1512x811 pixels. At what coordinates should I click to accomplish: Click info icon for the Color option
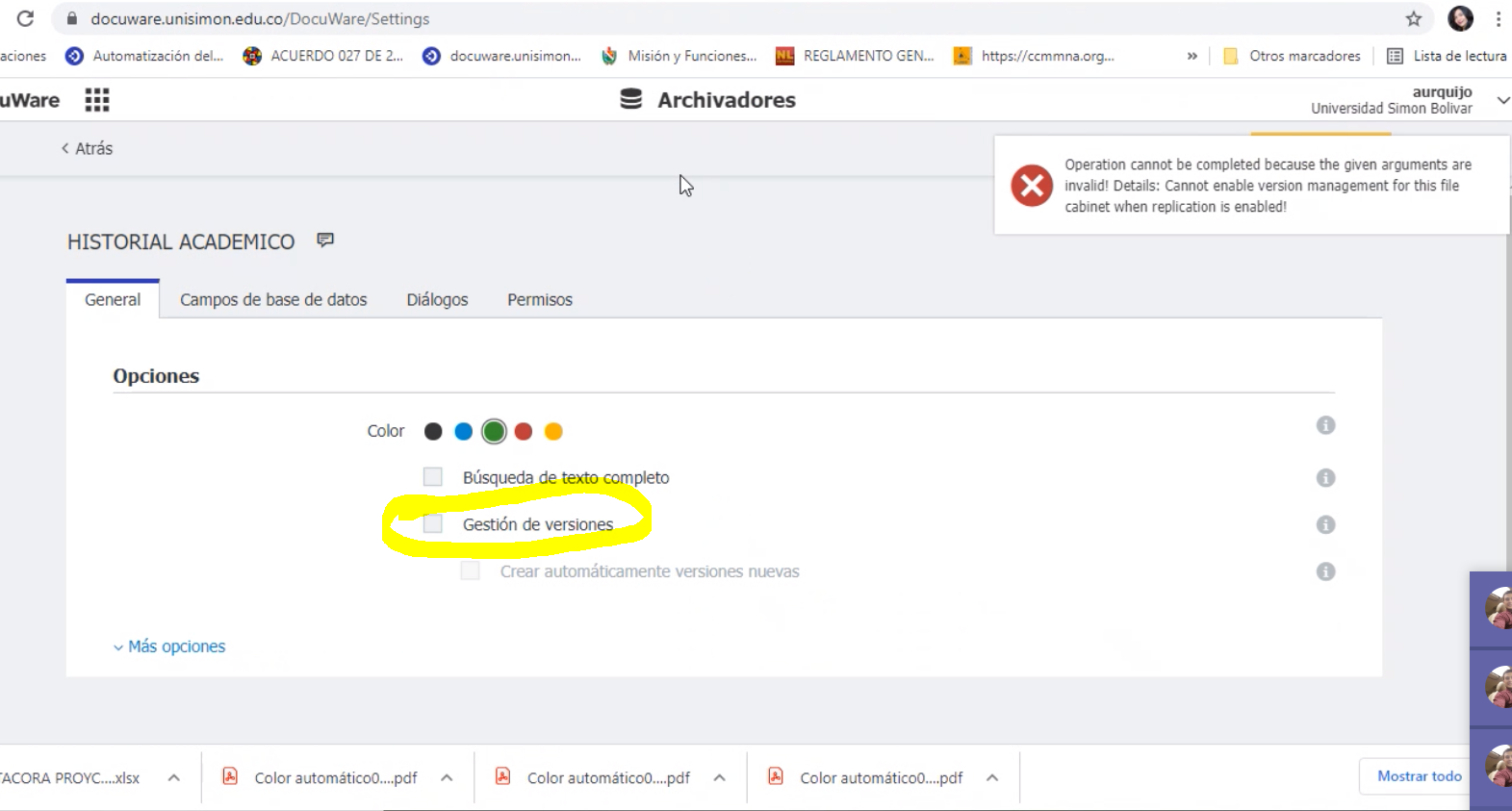click(x=1325, y=425)
